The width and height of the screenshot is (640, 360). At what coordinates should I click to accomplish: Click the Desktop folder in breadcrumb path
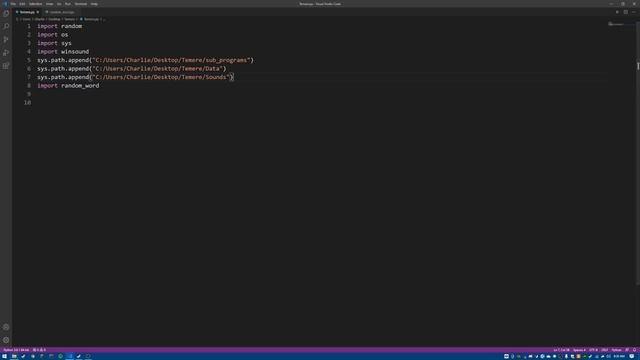pyautogui.click(x=54, y=19)
